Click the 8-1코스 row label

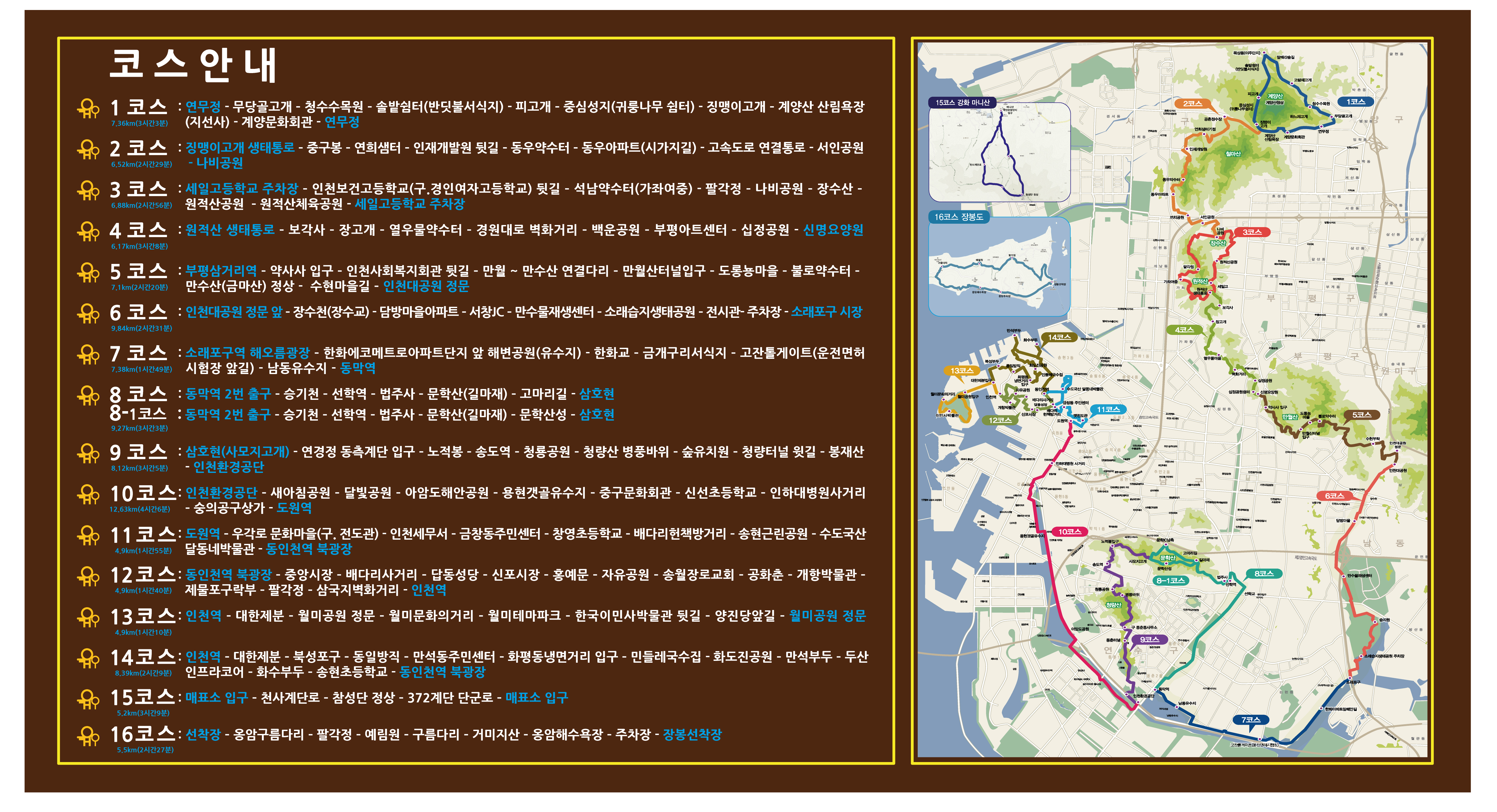[x=138, y=413]
